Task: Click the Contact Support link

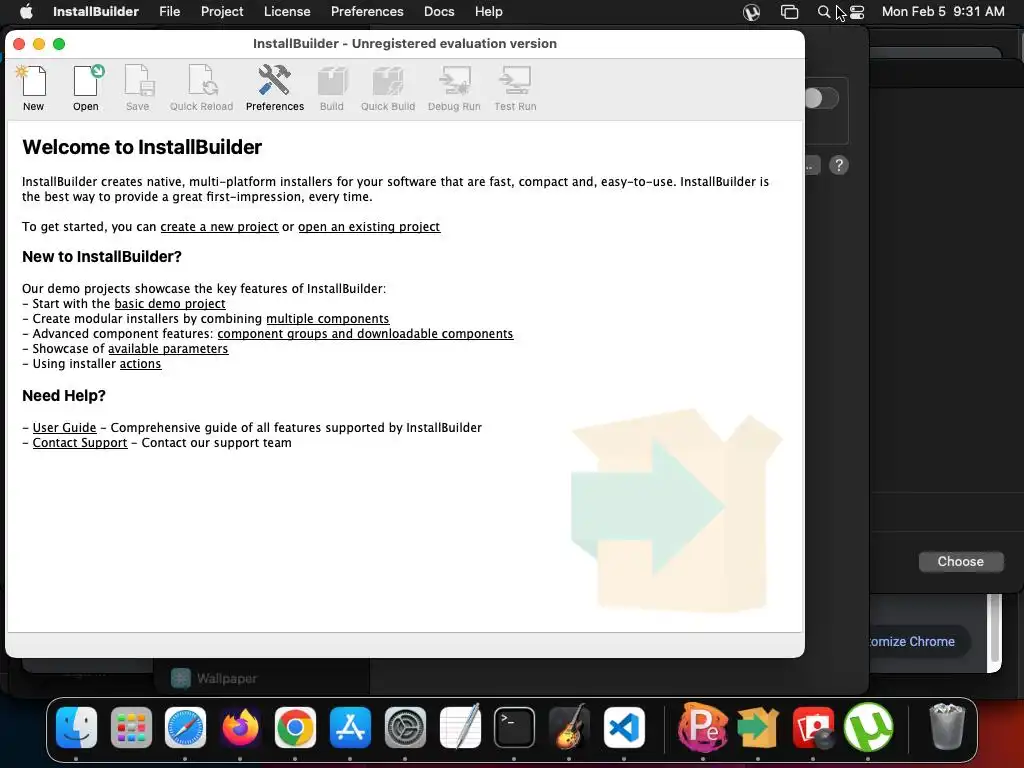Action: 80,443
